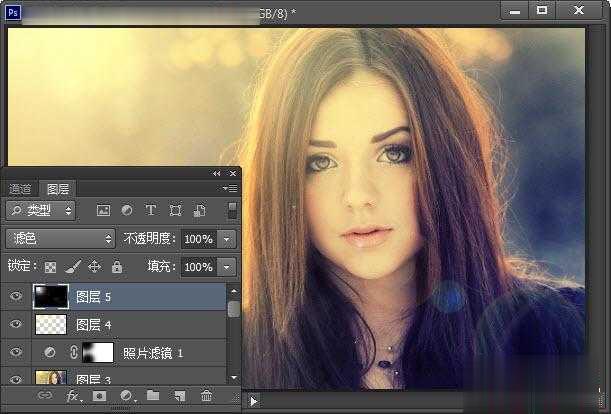Lock image pixels brush icon
The image size is (611, 414).
coord(73,267)
